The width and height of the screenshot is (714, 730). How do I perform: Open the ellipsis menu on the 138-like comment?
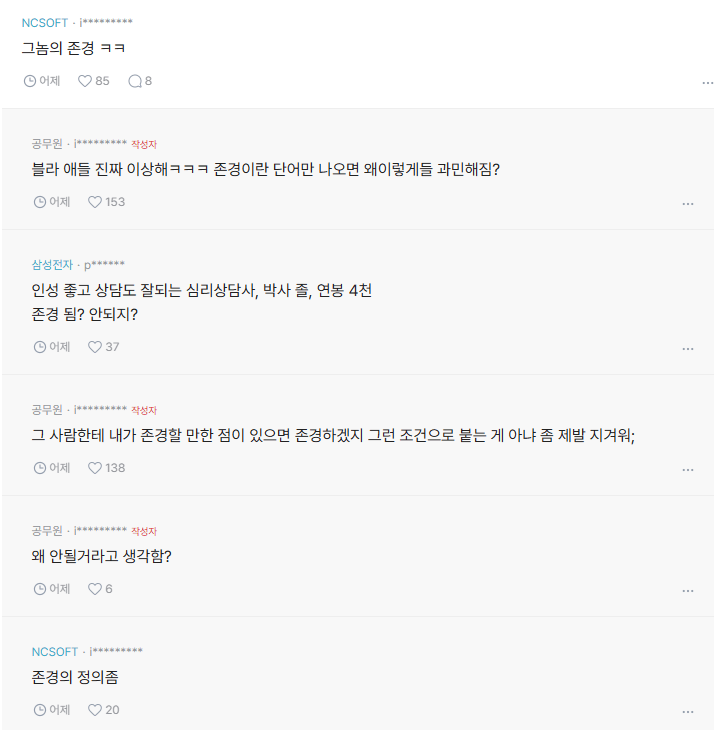(687, 470)
